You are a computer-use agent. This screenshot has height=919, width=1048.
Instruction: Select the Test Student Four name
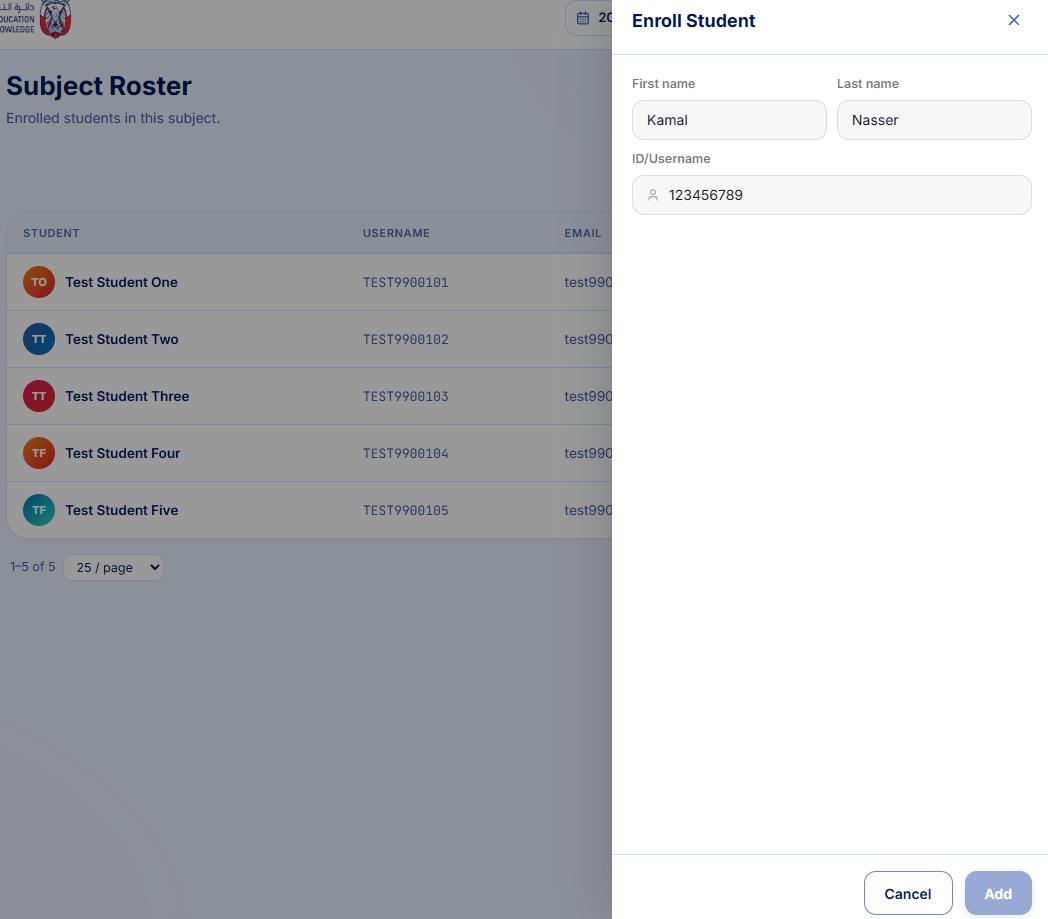pos(122,453)
